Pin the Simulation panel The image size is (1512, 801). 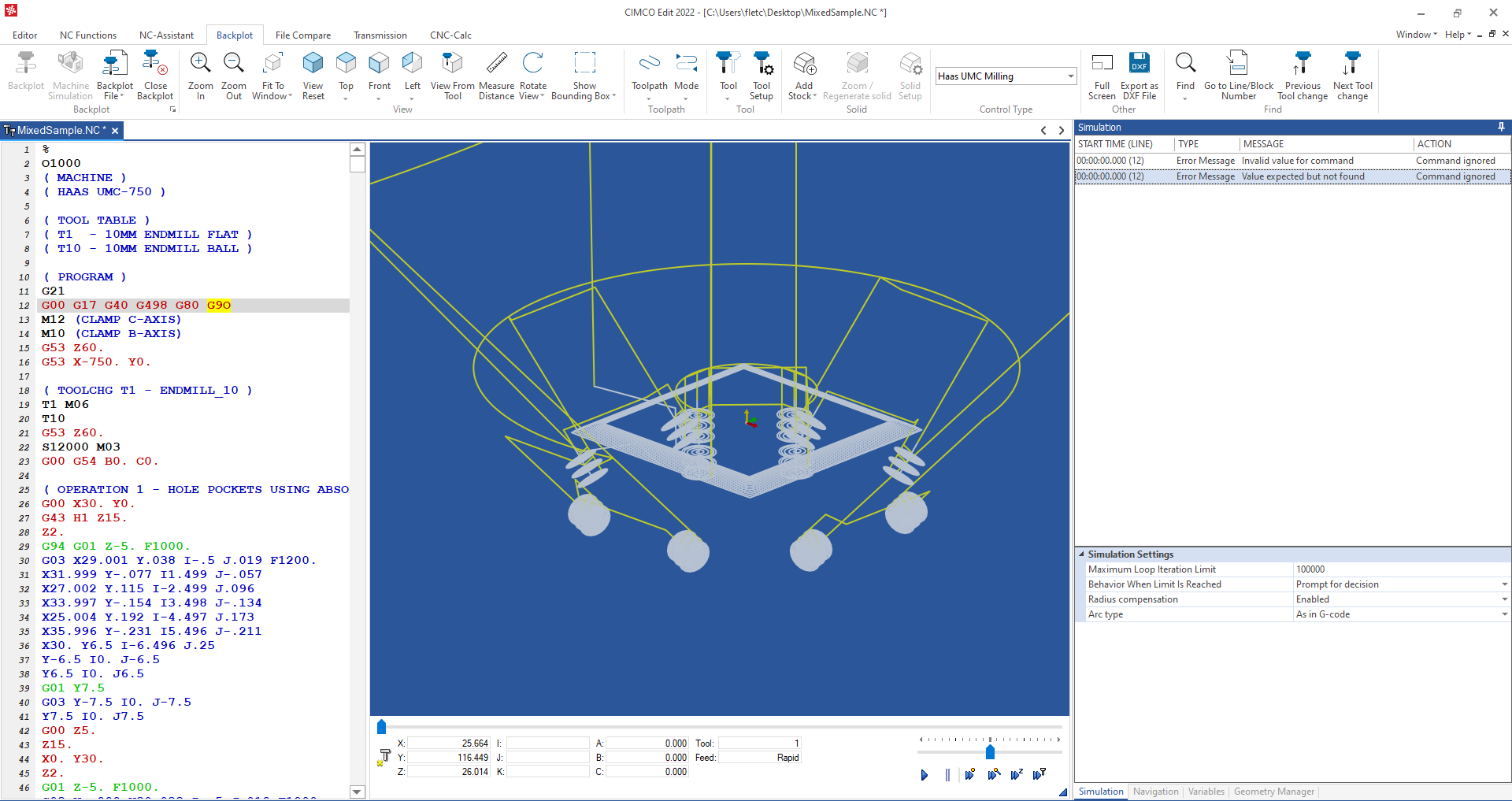(x=1501, y=127)
